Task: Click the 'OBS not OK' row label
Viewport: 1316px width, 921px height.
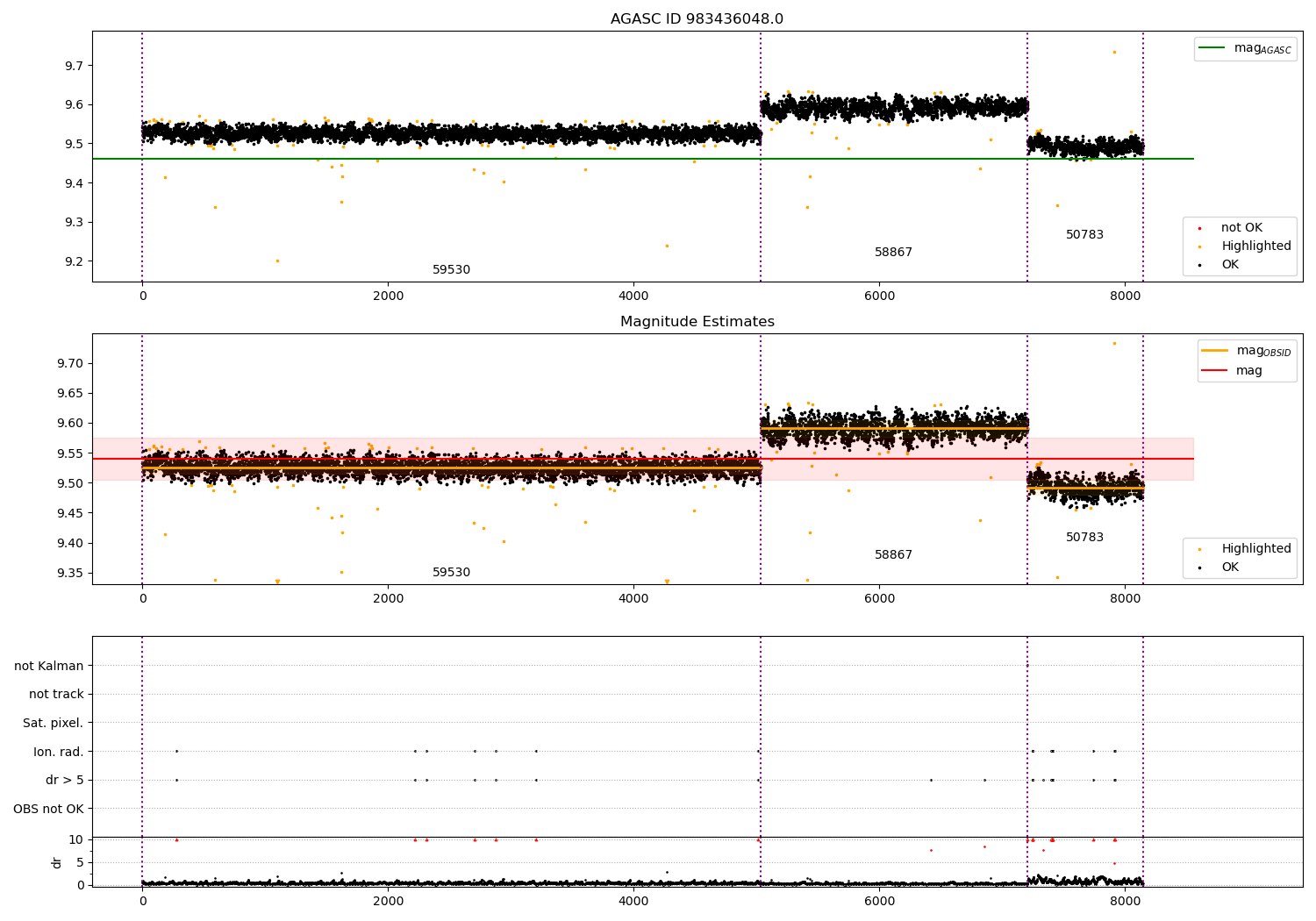Action: tap(48, 809)
